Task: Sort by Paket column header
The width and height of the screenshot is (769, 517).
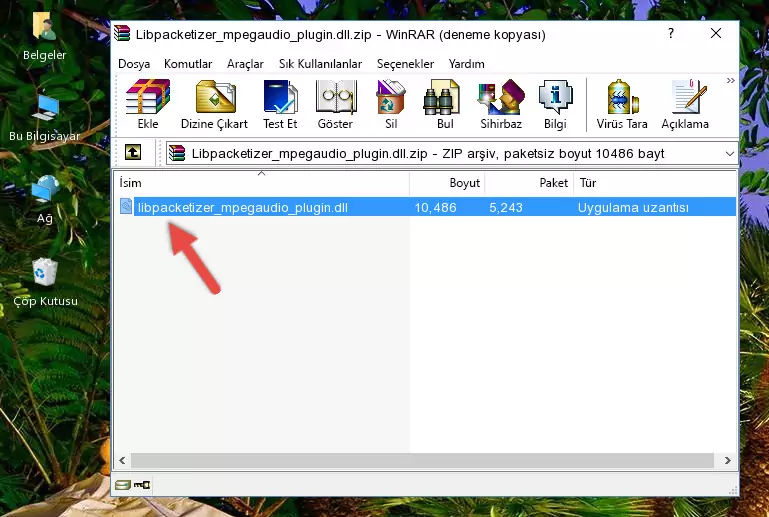Action: [x=529, y=182]
